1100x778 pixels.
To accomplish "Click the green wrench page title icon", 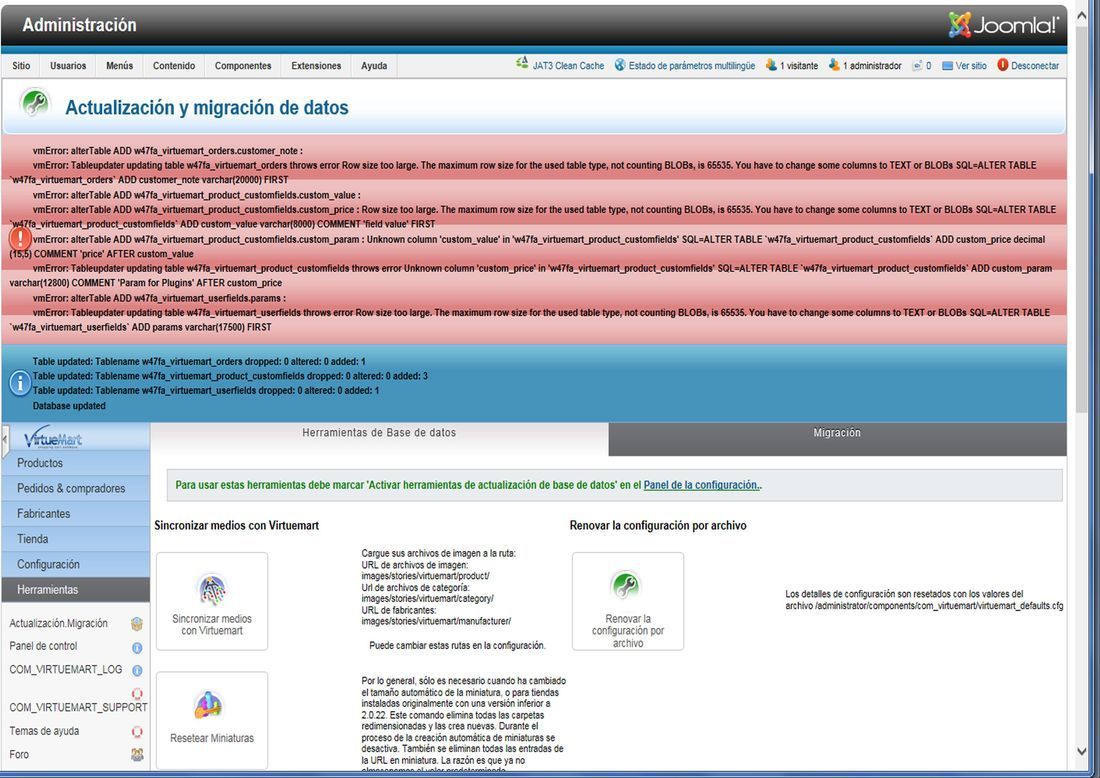I will coord(35,103).
